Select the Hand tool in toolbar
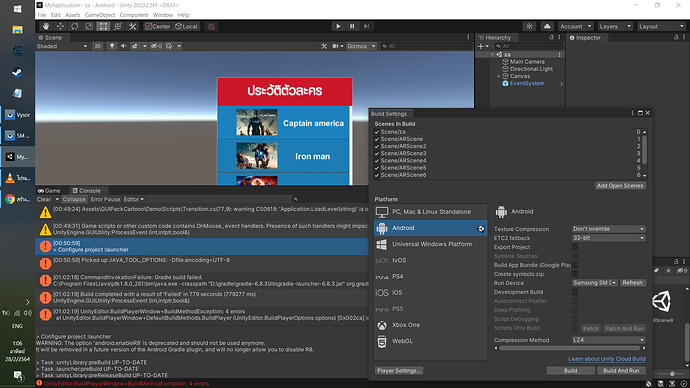Viewport: 690px width, 388px height. pyautogui.click(x=46, y=26)
